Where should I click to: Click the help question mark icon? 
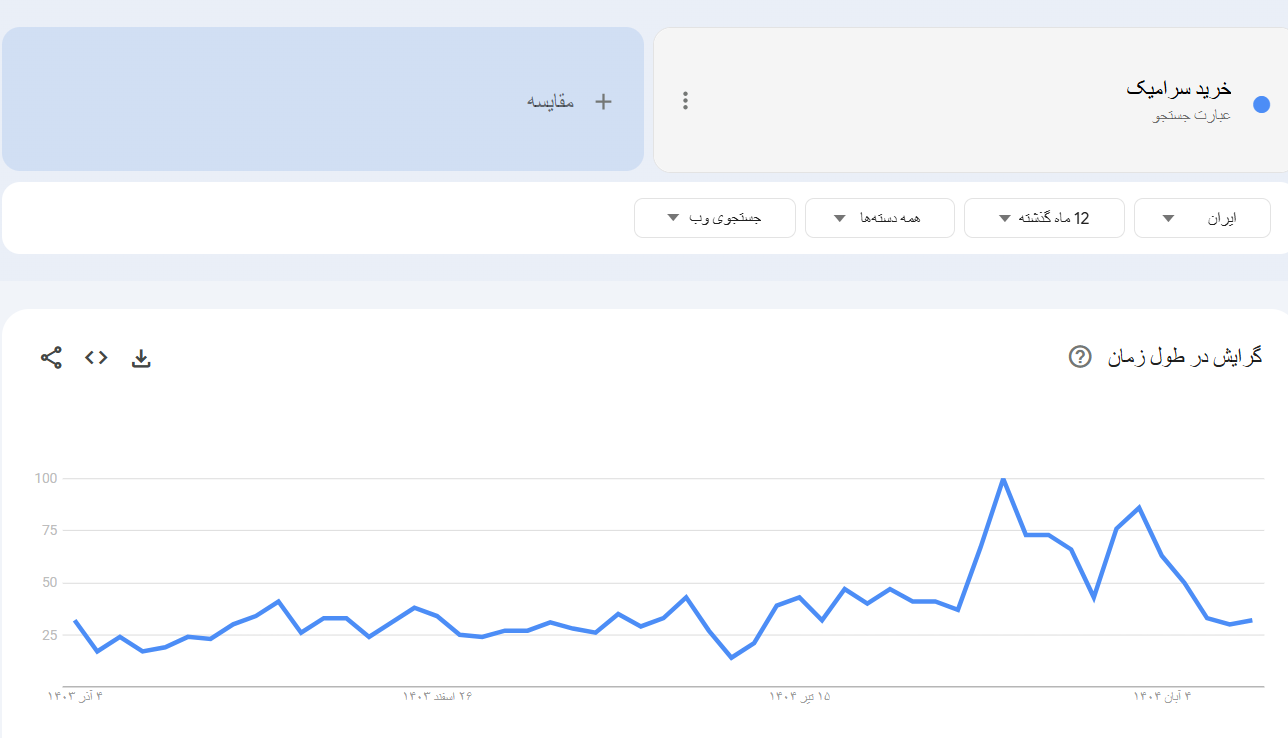(x=1080, y=357)
